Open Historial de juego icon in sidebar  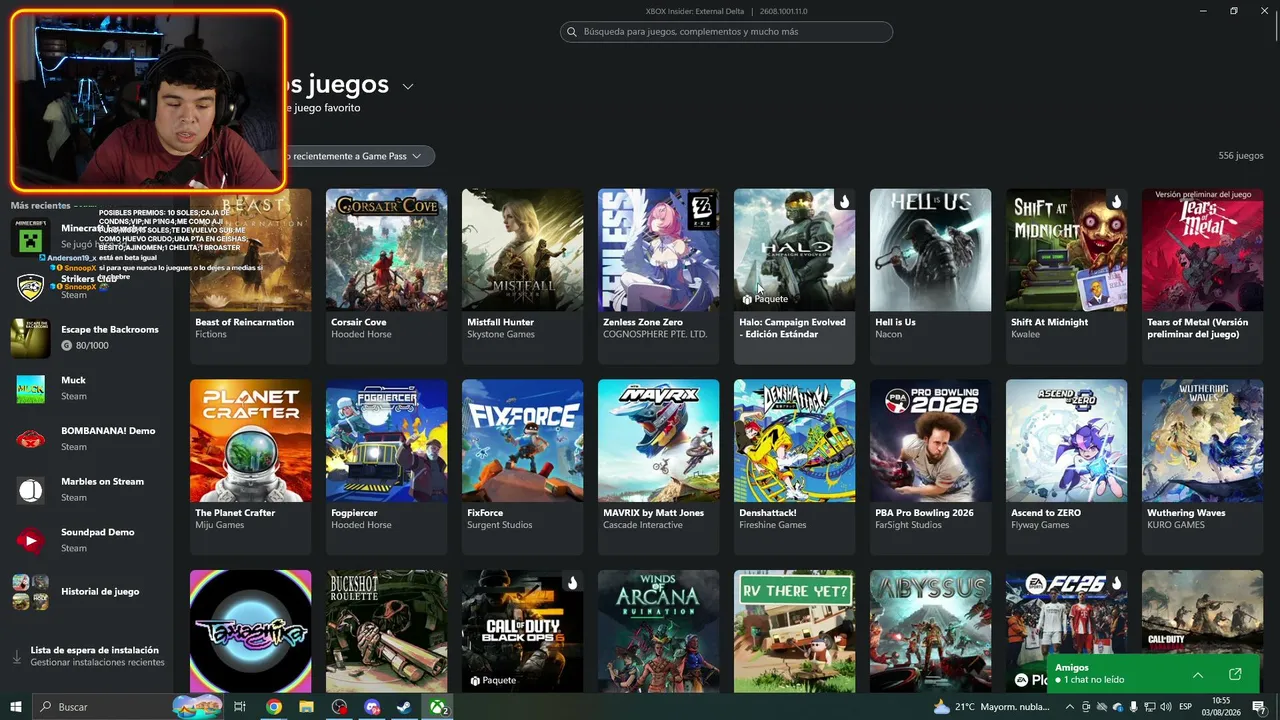point(30,592)
